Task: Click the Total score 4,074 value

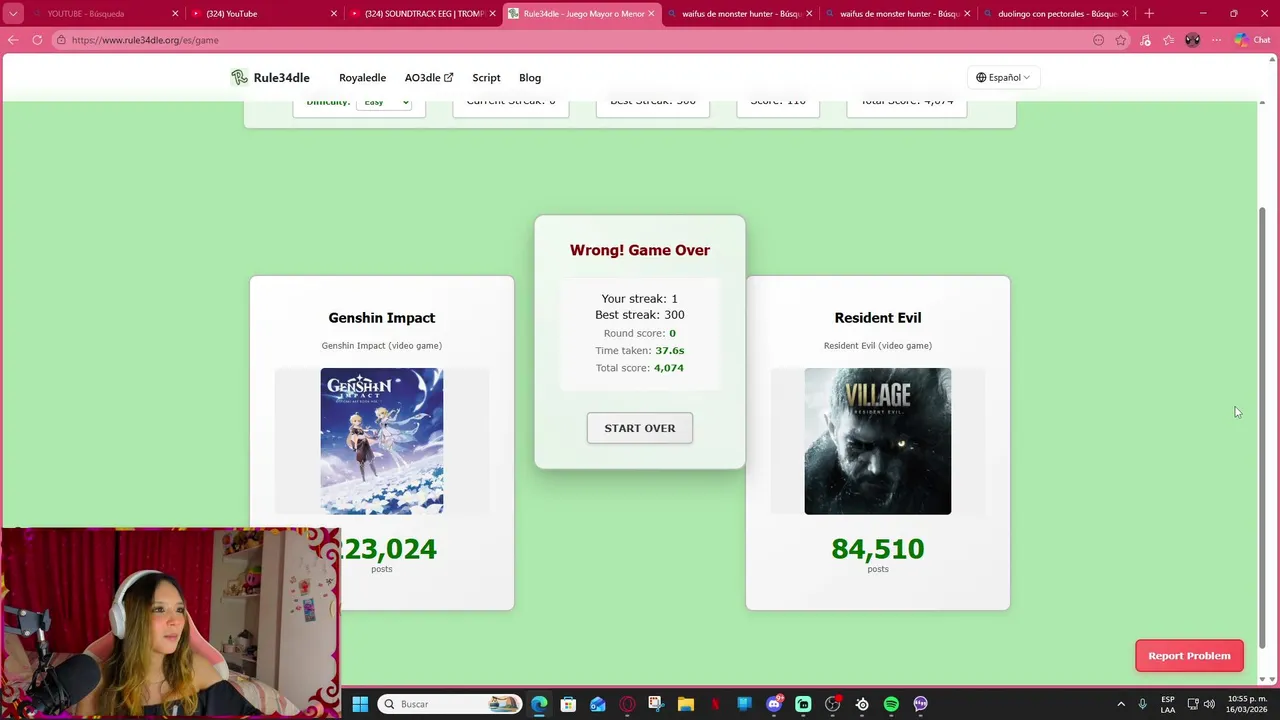Action: (669, 368)
